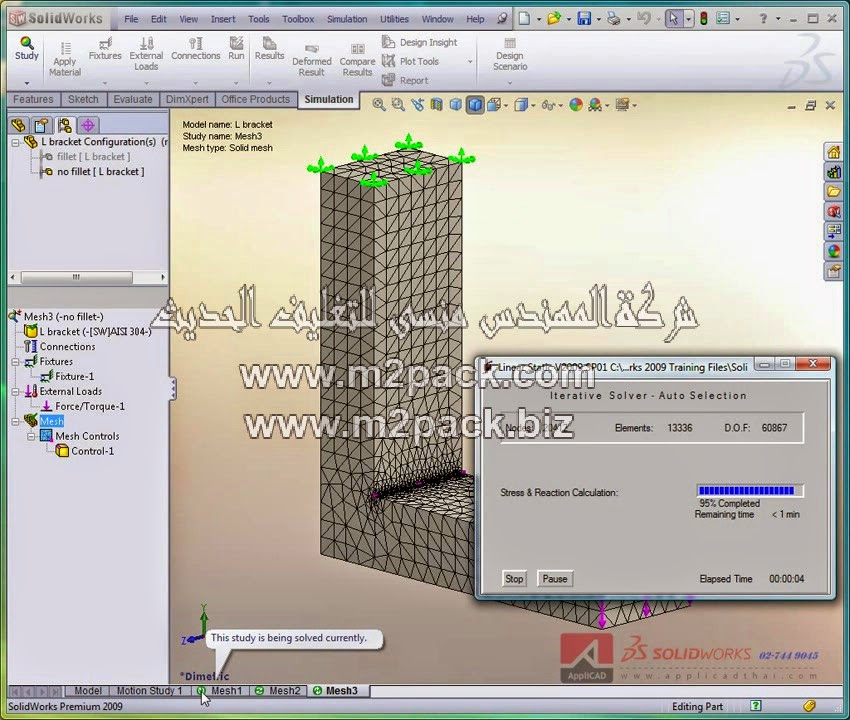Click the New document icon
The width and height of the screenshot is (850, 720).
tap(524, 18)
